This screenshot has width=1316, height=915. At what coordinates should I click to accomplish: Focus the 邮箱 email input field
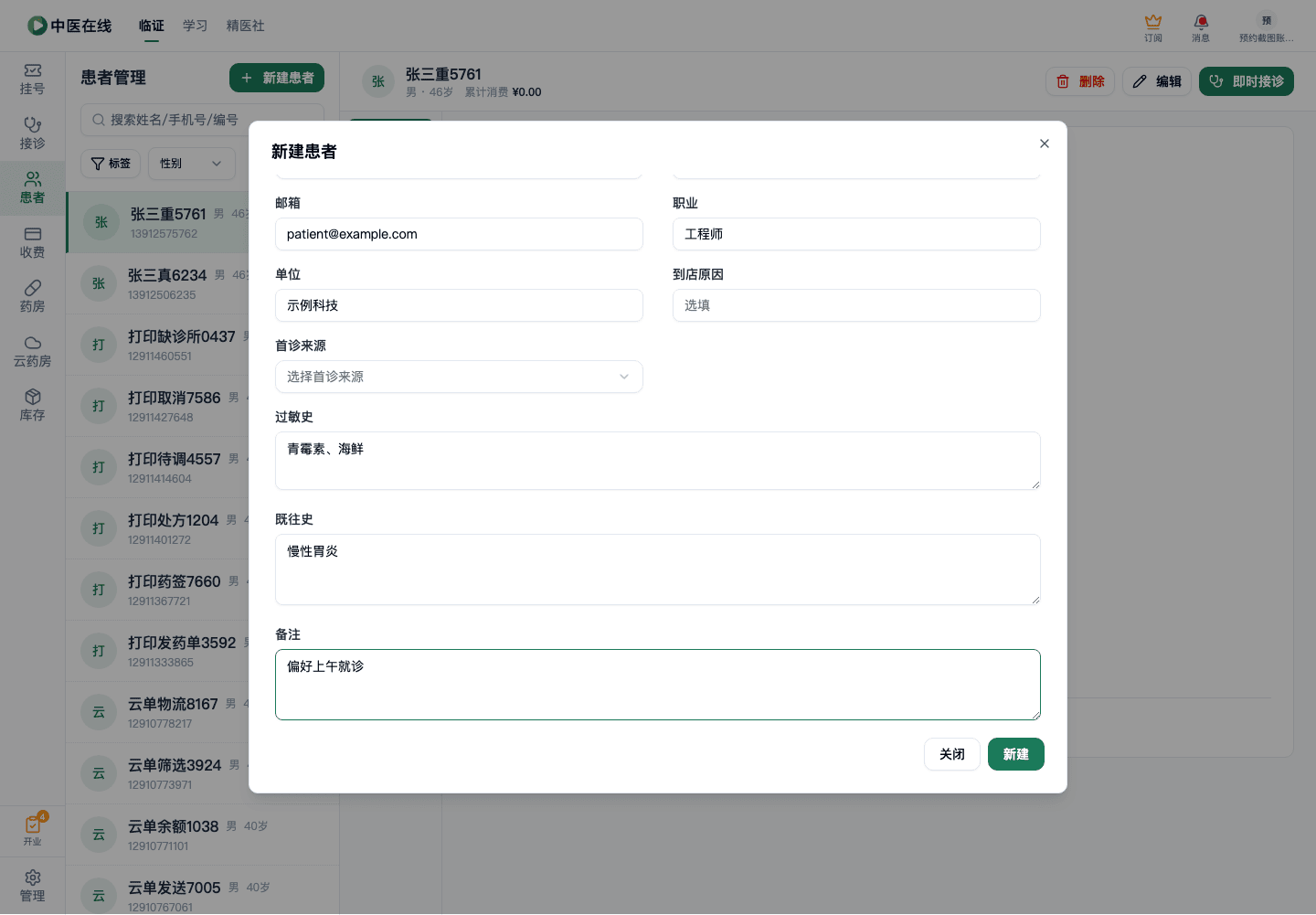pos(459,234)
